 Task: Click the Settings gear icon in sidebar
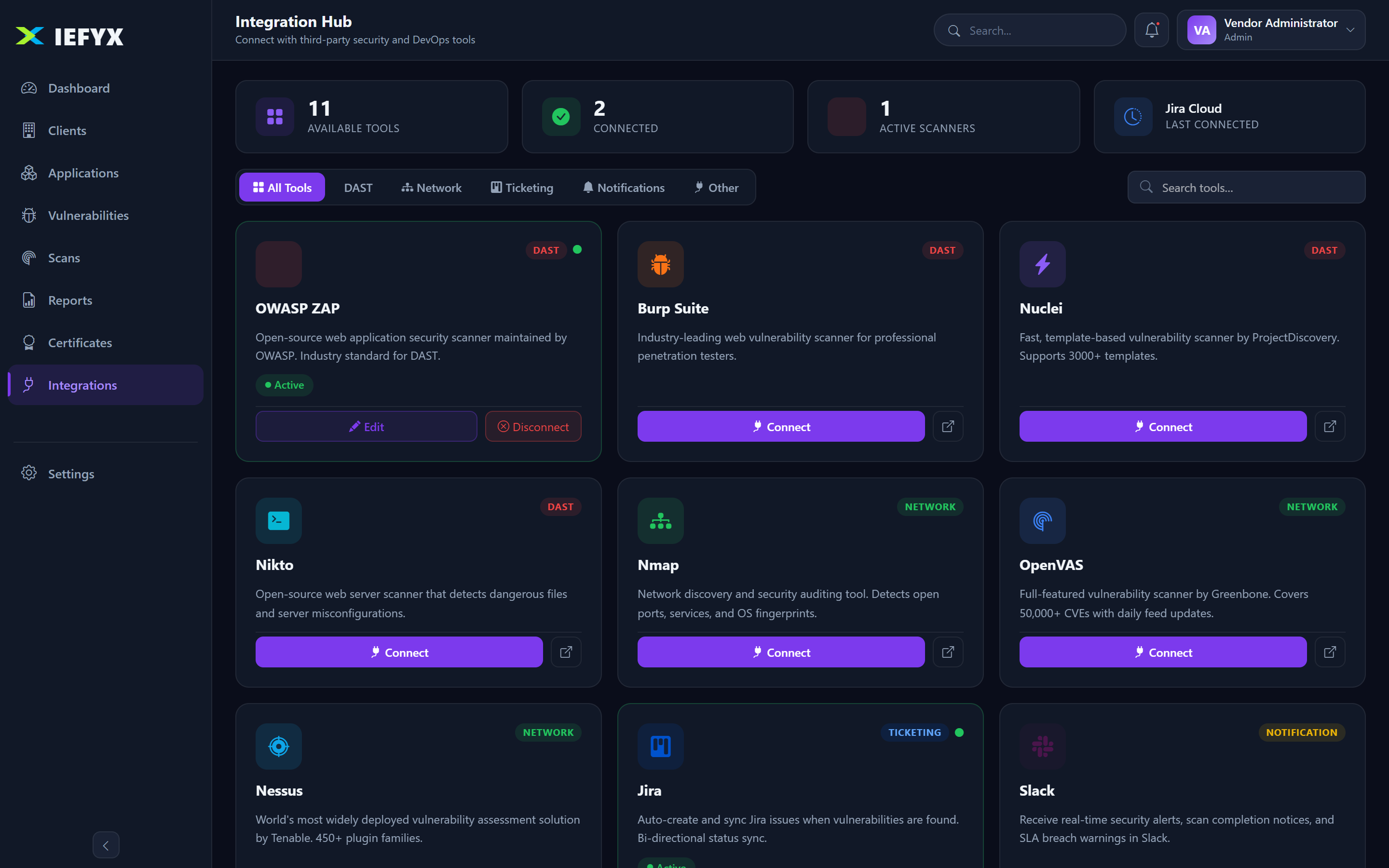coord(29,473)
